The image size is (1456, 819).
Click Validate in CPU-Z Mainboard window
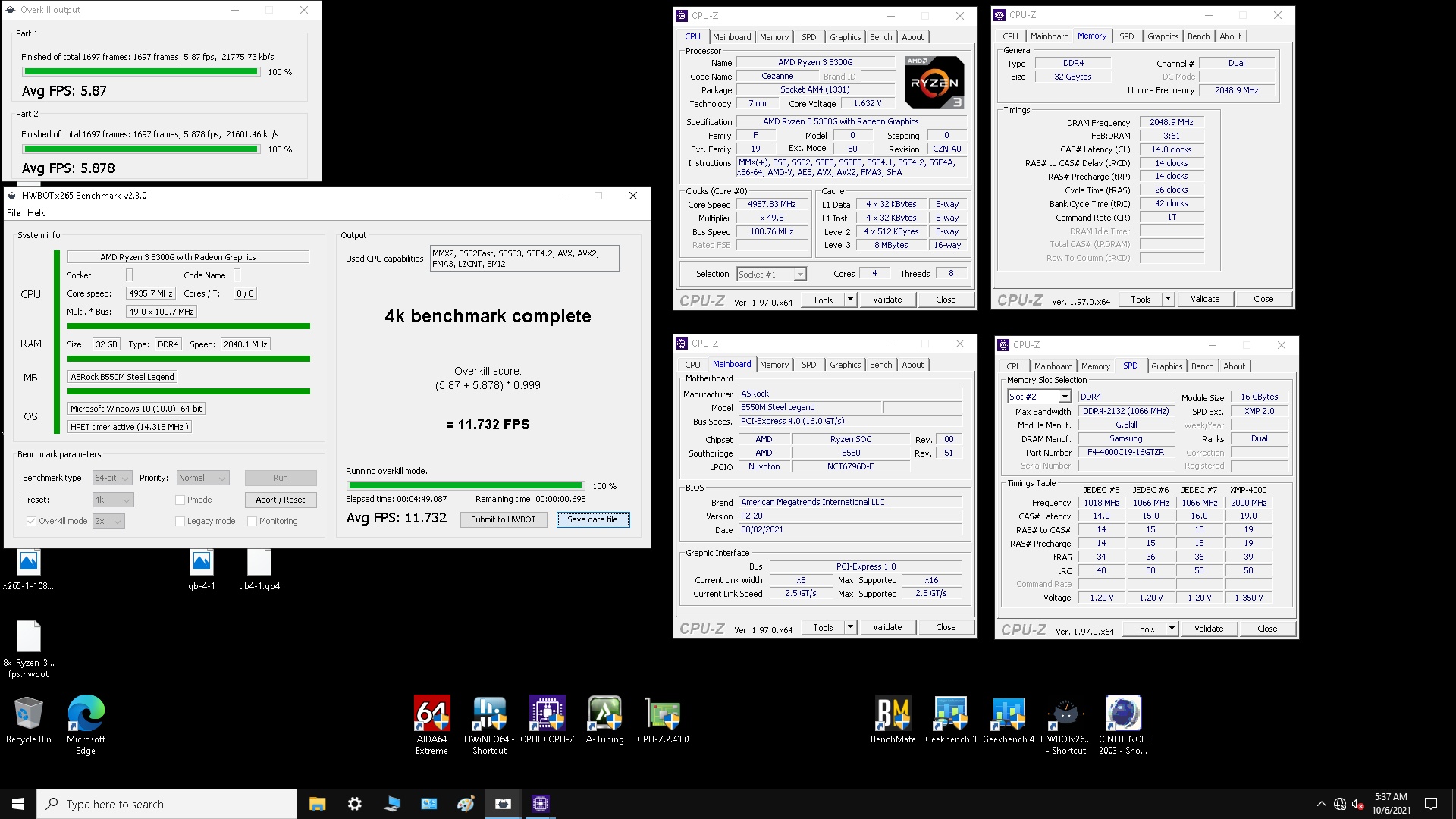click(x=886, y=627)
